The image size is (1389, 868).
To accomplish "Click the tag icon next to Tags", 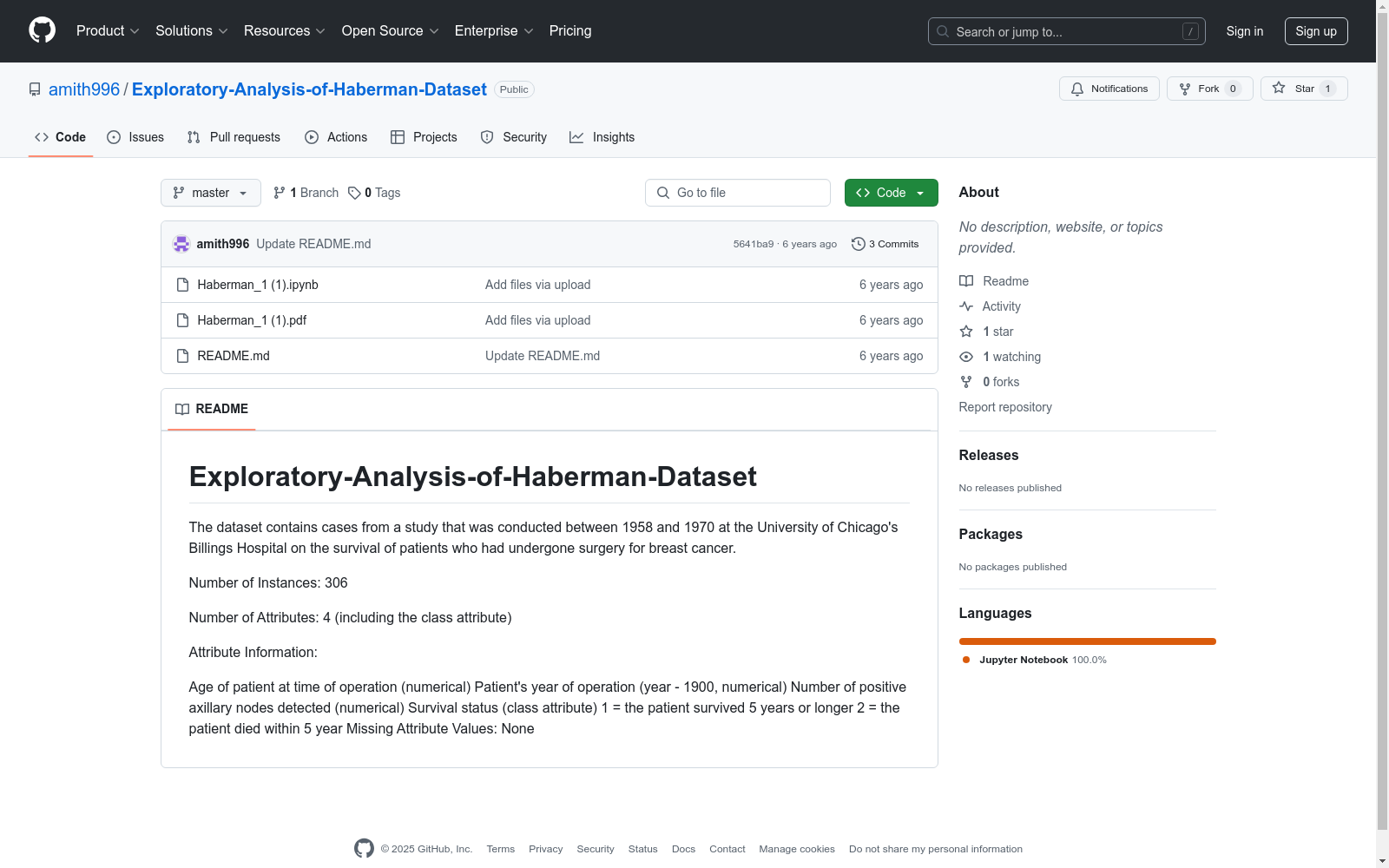I will 354,193.
